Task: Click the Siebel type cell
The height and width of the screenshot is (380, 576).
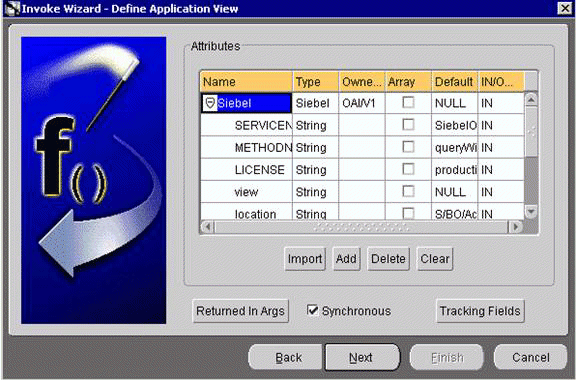Action: (x=316, y=103)
